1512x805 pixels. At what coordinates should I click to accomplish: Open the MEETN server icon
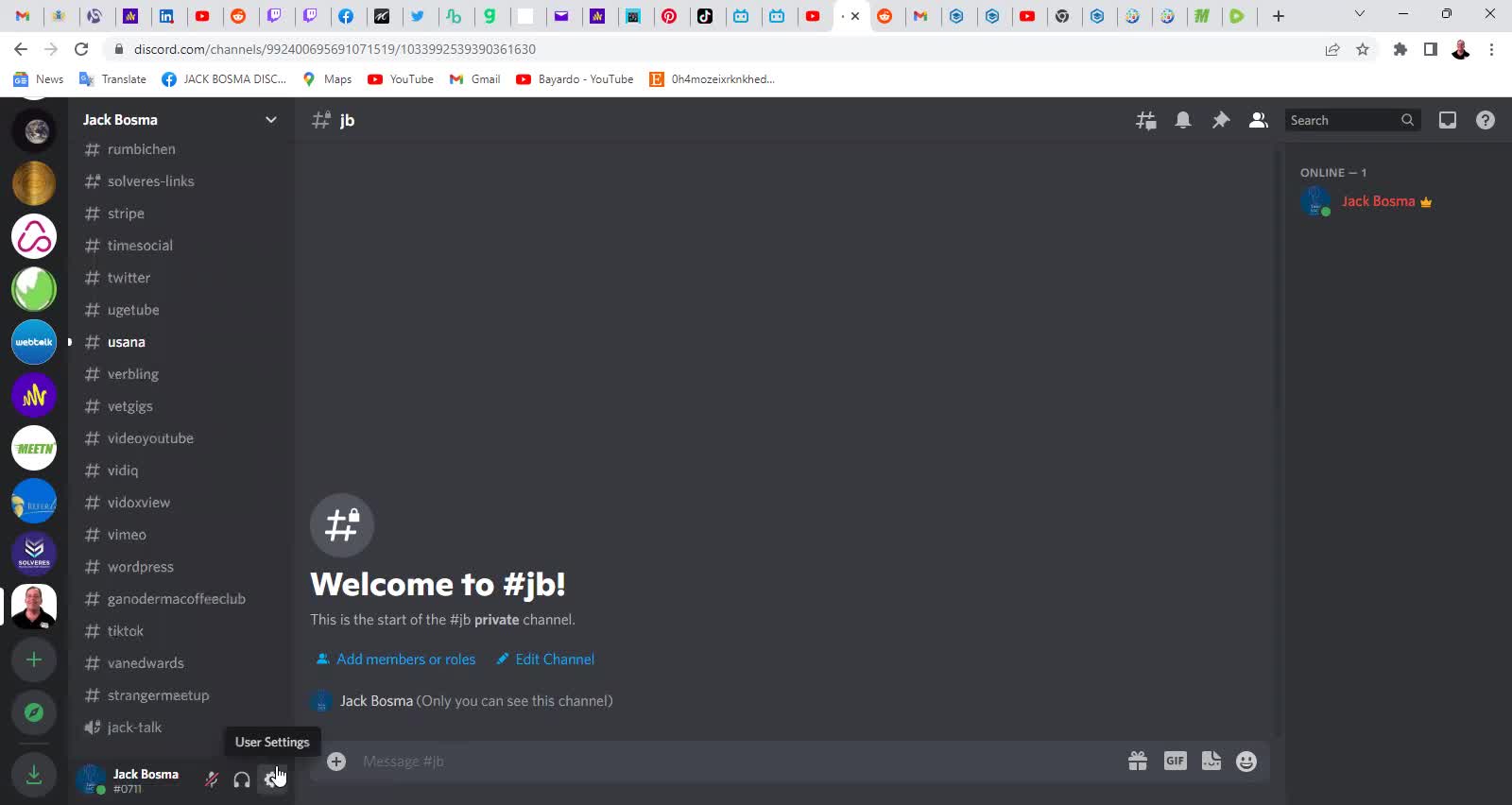[34, 448]
